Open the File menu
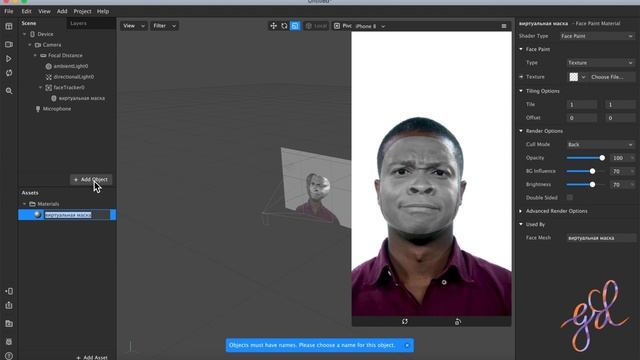Screen dimensions: 640x360 (9, 11)
